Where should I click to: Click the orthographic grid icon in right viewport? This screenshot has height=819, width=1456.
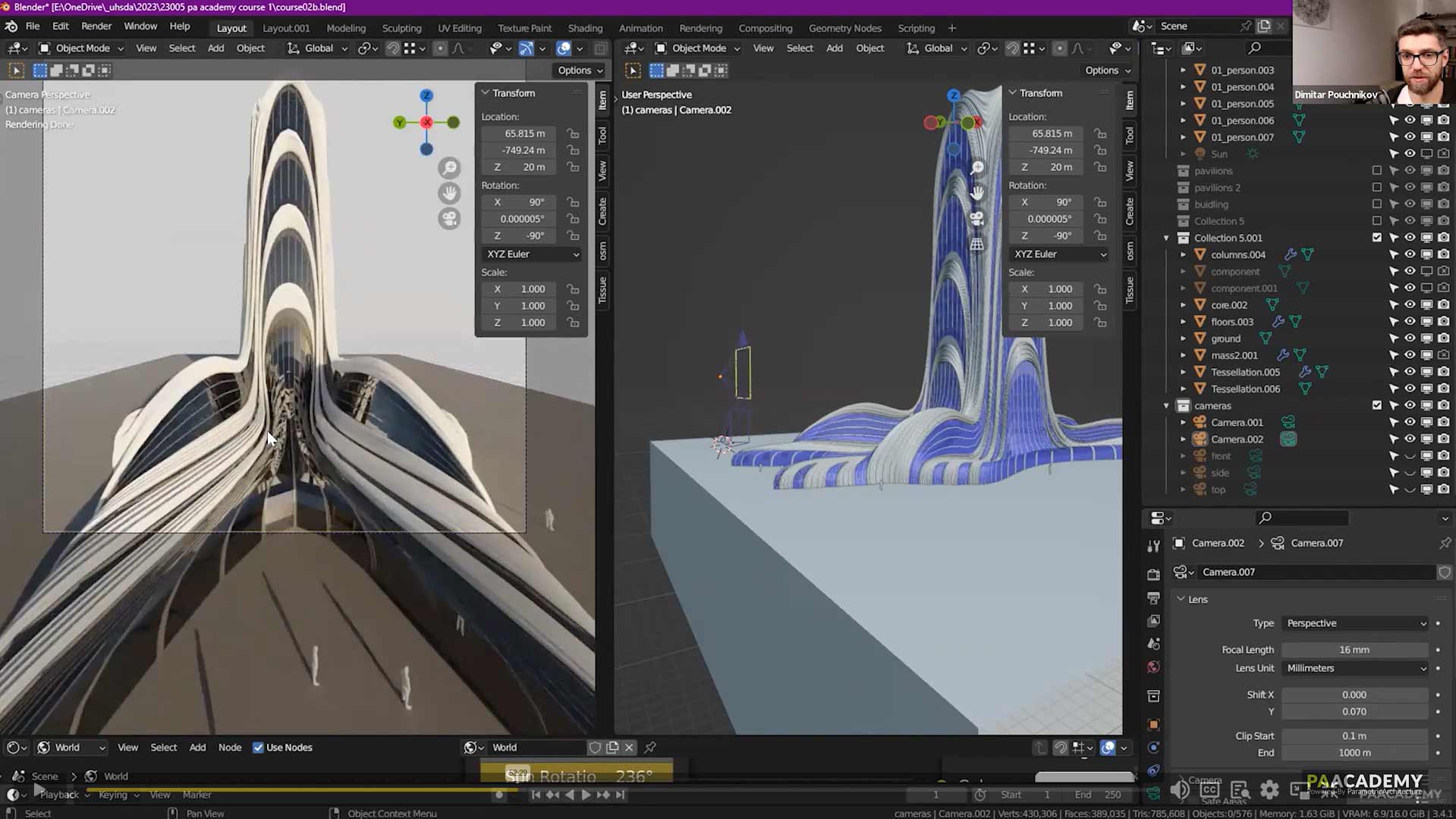pos(977,244)
